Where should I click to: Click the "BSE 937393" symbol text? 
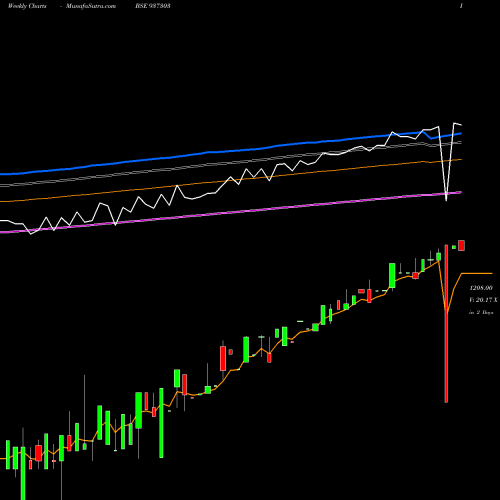pos(153,6)
